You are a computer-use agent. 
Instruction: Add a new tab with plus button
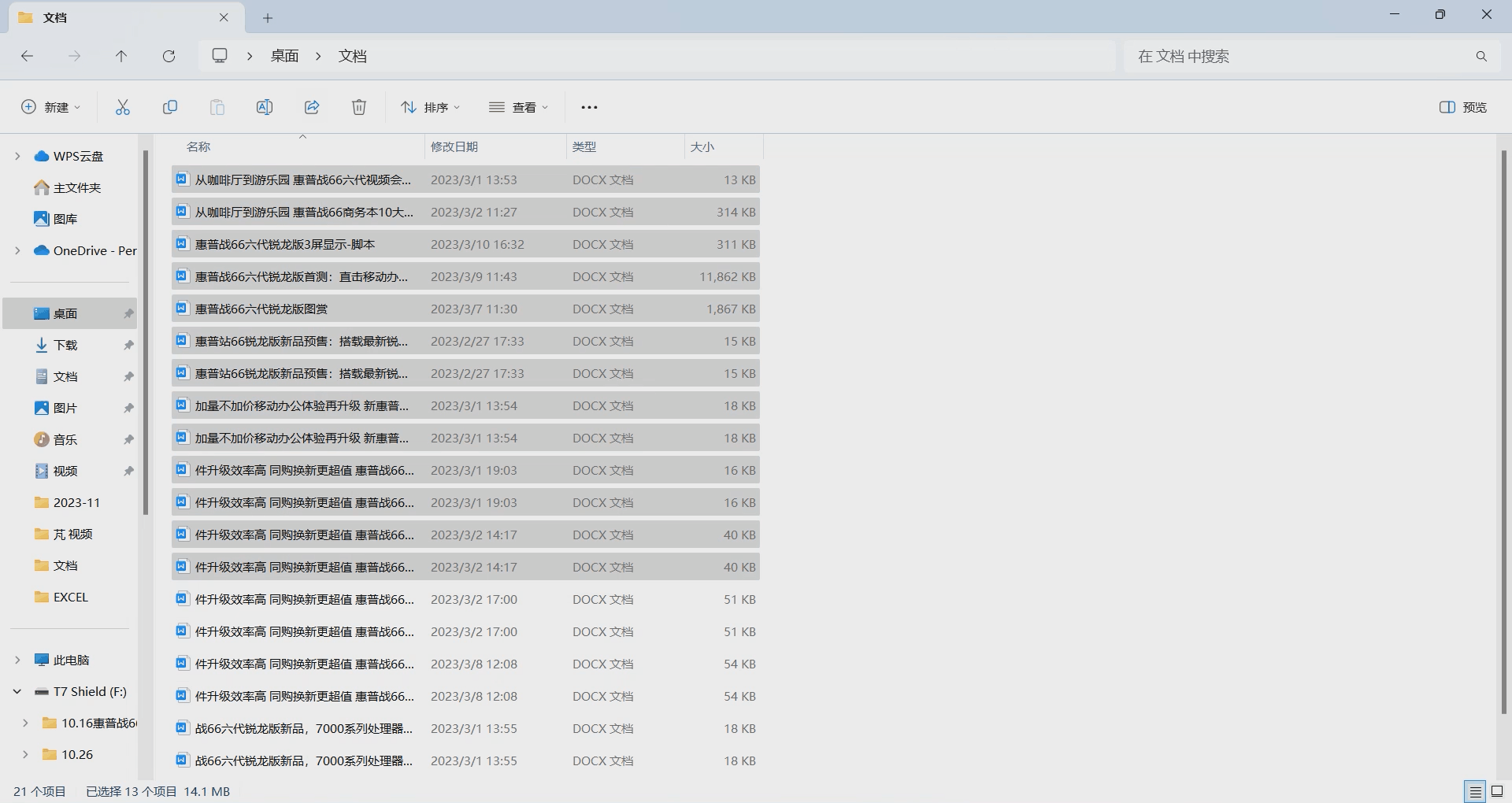(268, 17)
